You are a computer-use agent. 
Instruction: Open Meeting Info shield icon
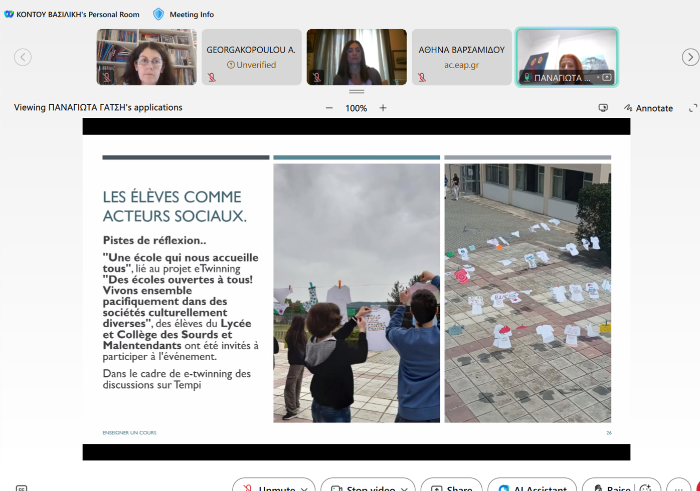pos(158,14)
